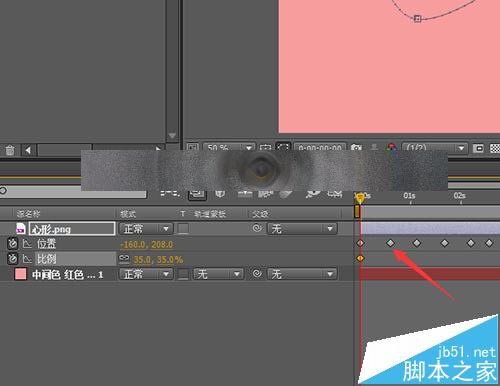Select the 位置 property label
The width and height of the screenshot is (500, 386).
pyautogui.click(x=46, y=244)
